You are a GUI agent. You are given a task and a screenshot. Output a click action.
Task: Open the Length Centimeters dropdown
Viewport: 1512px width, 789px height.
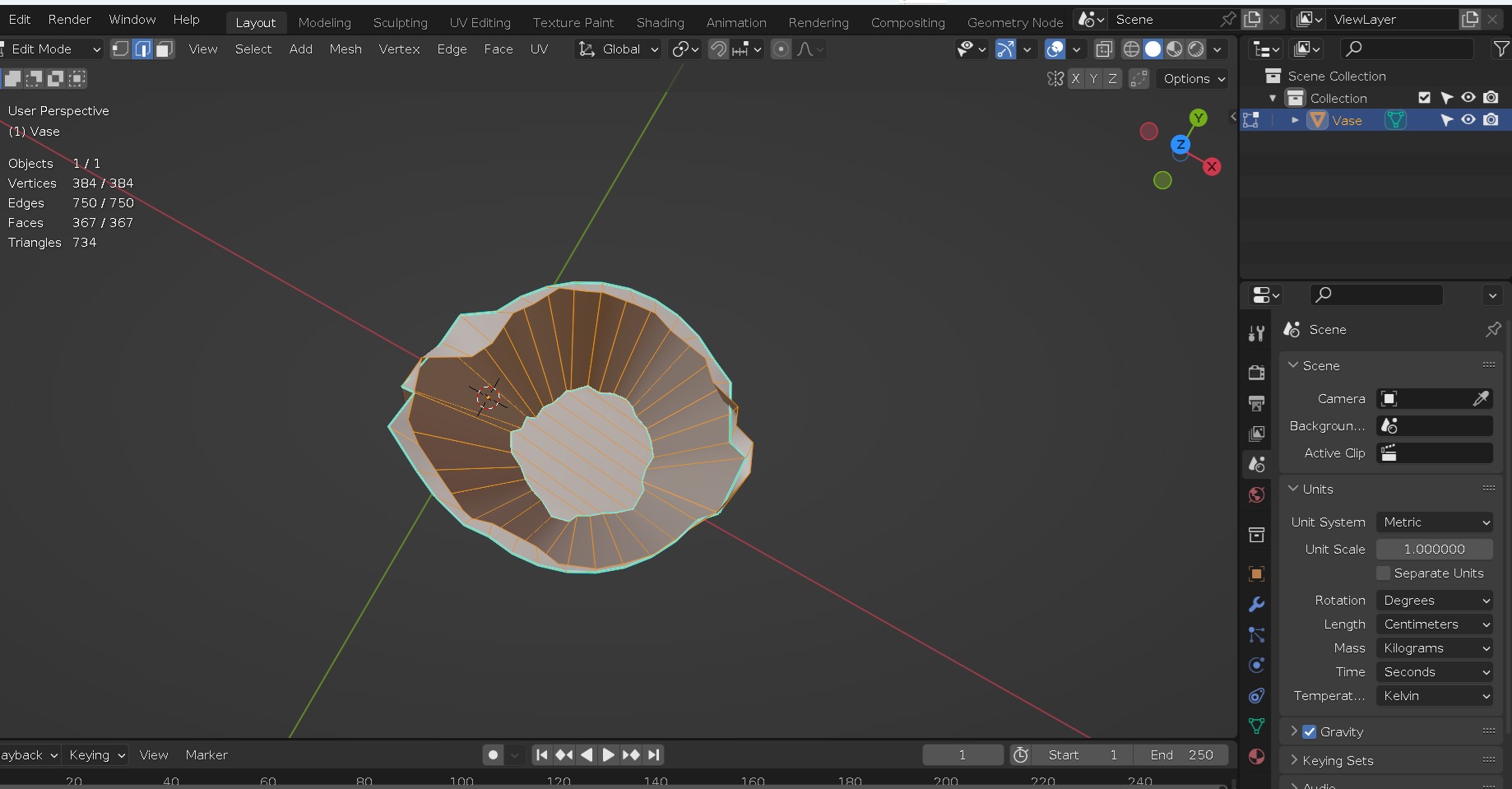(1435, 624)
